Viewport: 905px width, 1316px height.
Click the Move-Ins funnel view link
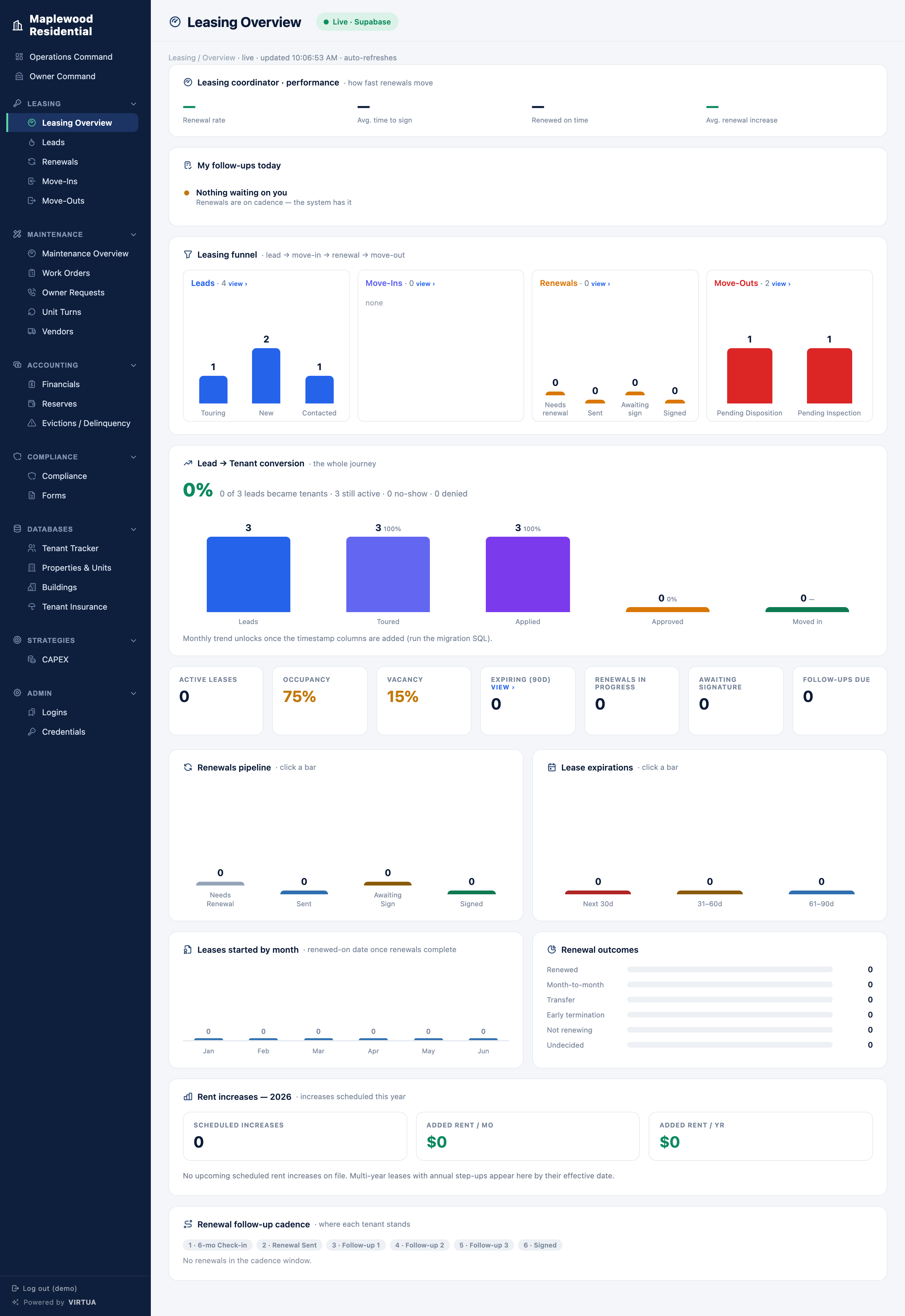click(425, 283)
